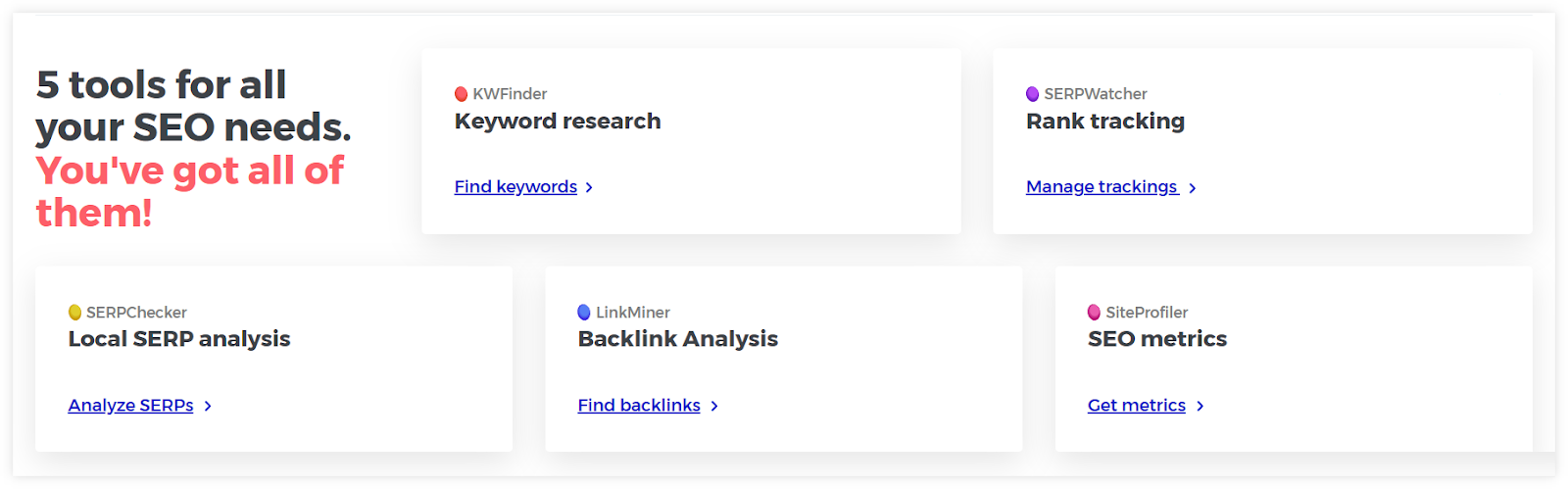Click the red KWFinder dot icon
The height and width of the screenshot is (489, 1568).
pos(462,94)
